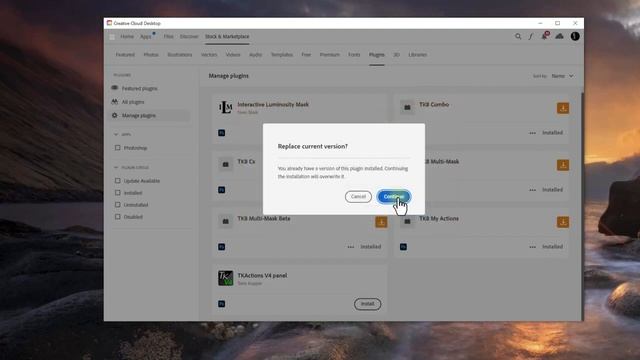
Task: Click the Interactive Luminosity Mask ILM logo
Action: click(225, 107)
